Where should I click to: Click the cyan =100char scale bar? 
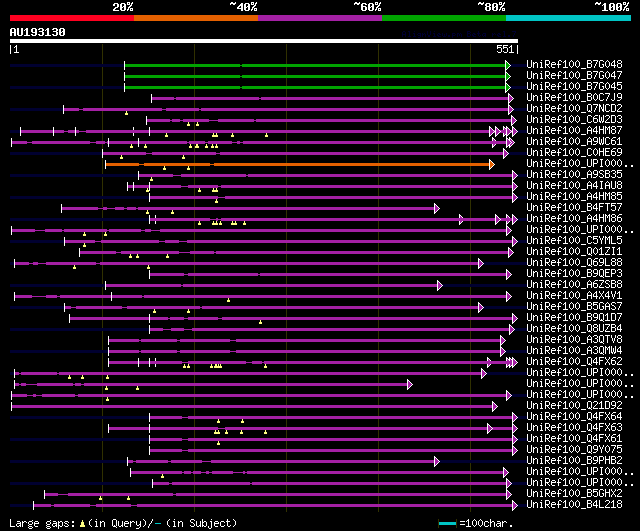pyautogui.click(x=447, y=523)
